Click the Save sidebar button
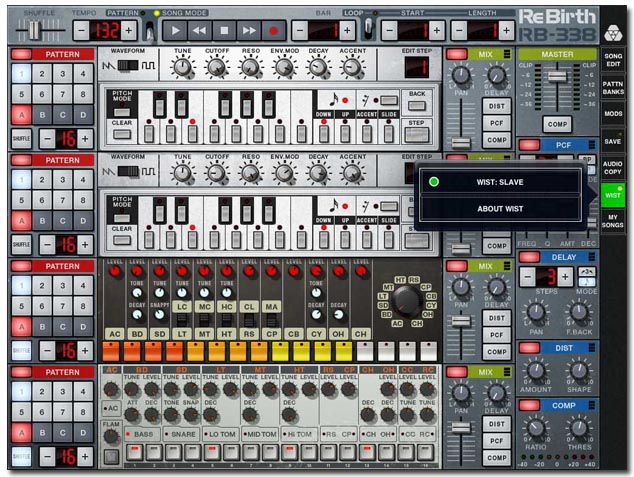Viewport: 634px width, 477px height. pos(613,141)
